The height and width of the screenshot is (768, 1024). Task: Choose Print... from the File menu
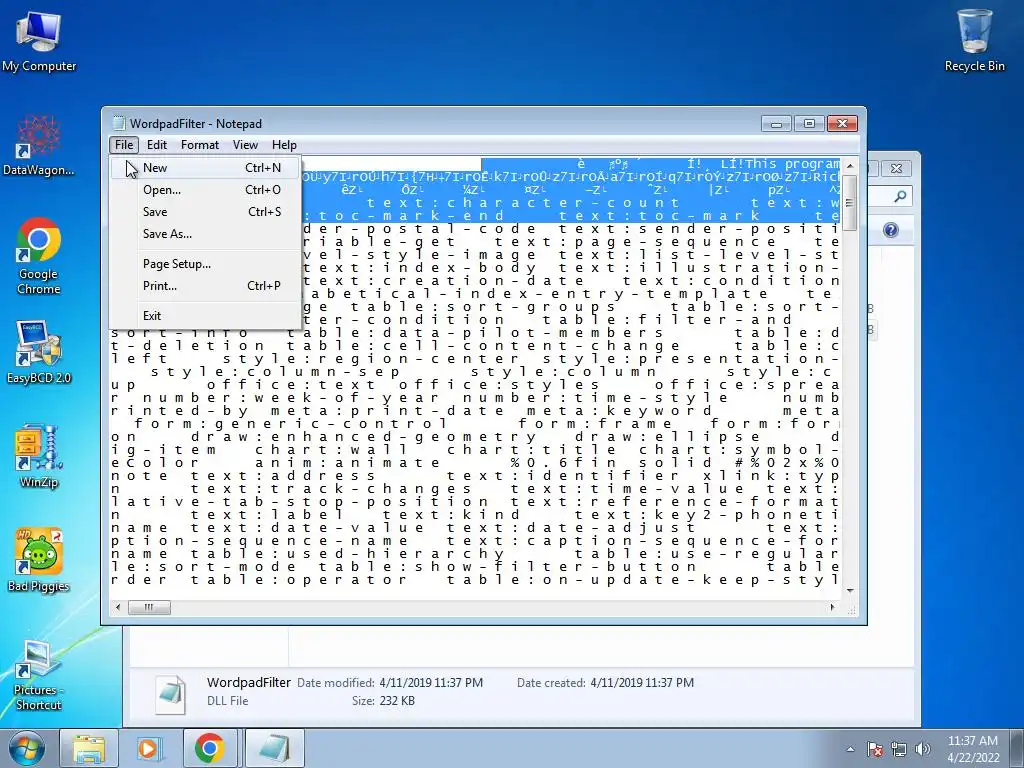206,285
